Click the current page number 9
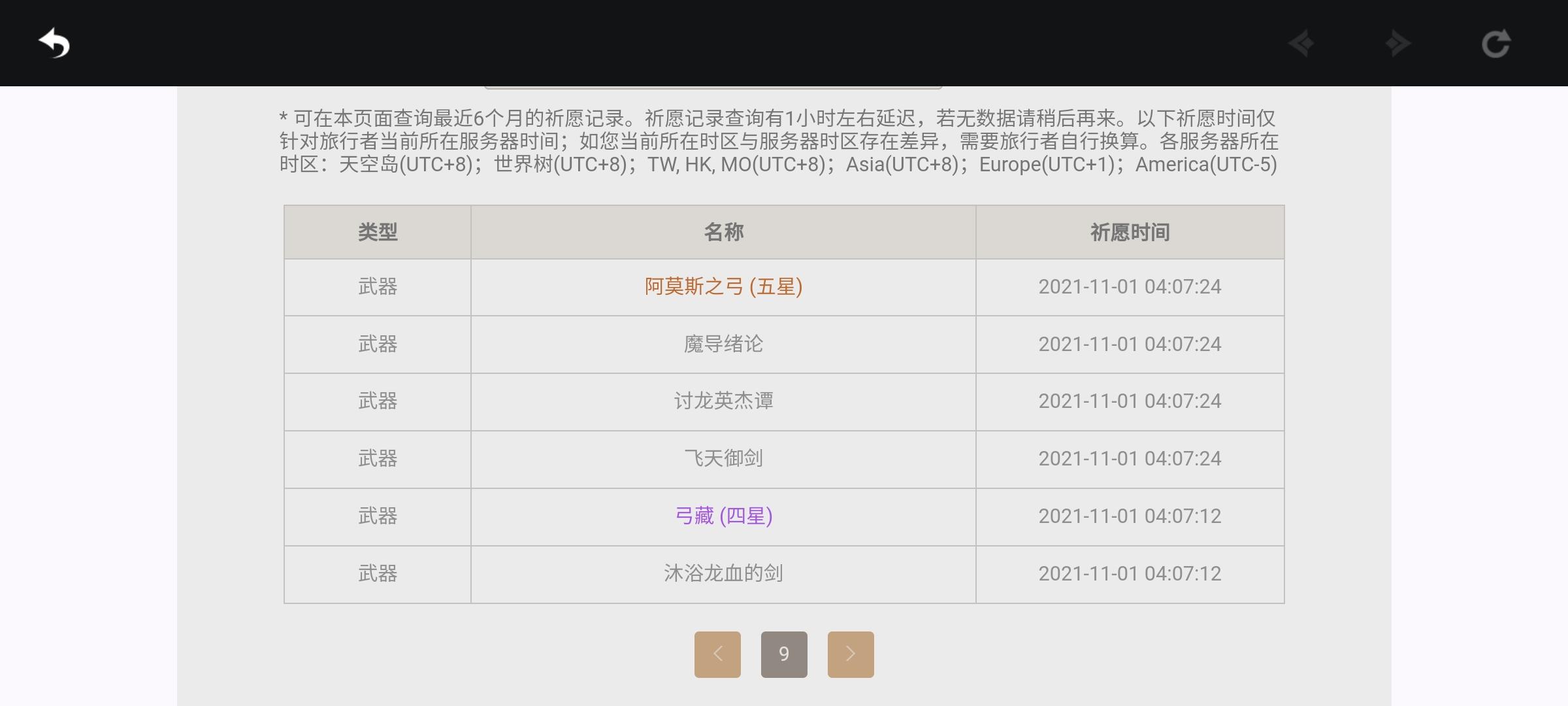The width and height of the screenshot is (1568, 706). coord(784,654)
